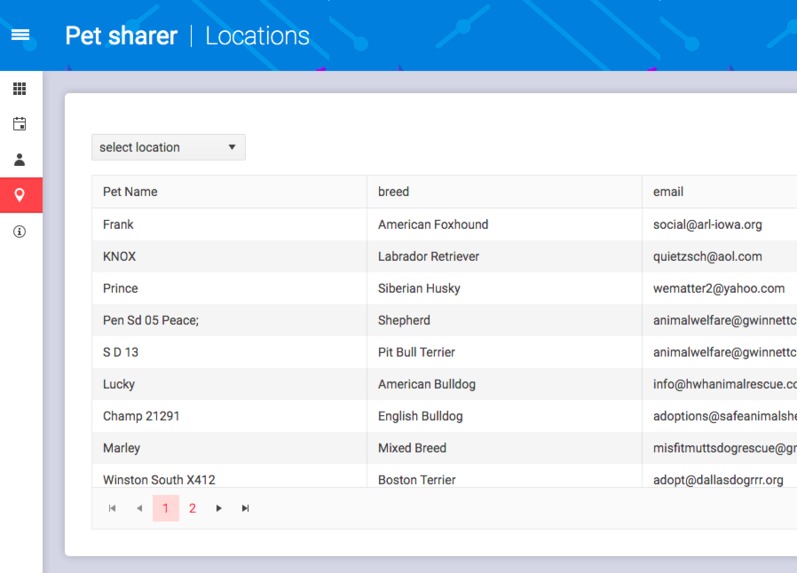Open the person profile icon in the sidebar

[x=19, y=160]
